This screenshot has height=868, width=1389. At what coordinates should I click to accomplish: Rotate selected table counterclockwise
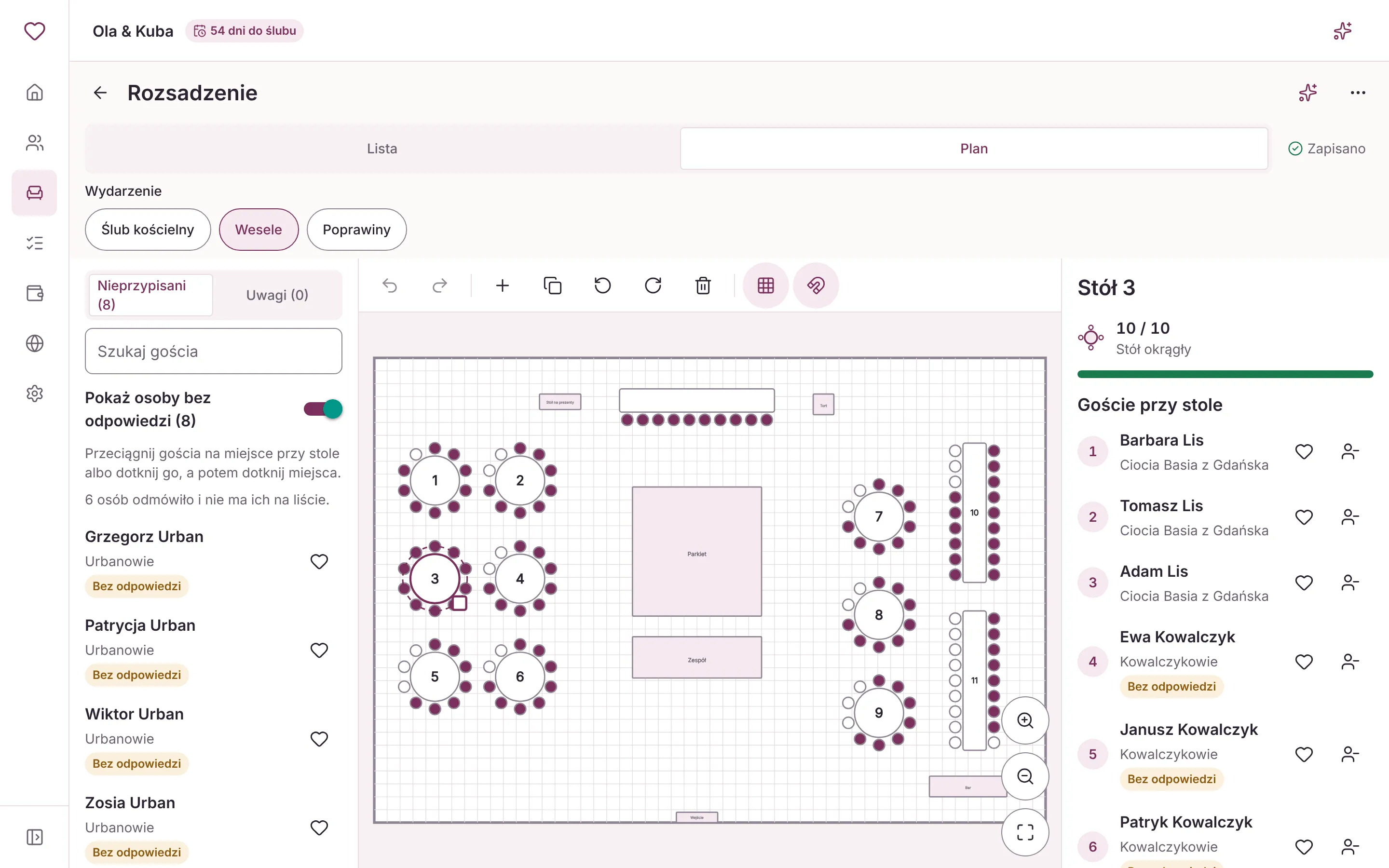(603, 285)
